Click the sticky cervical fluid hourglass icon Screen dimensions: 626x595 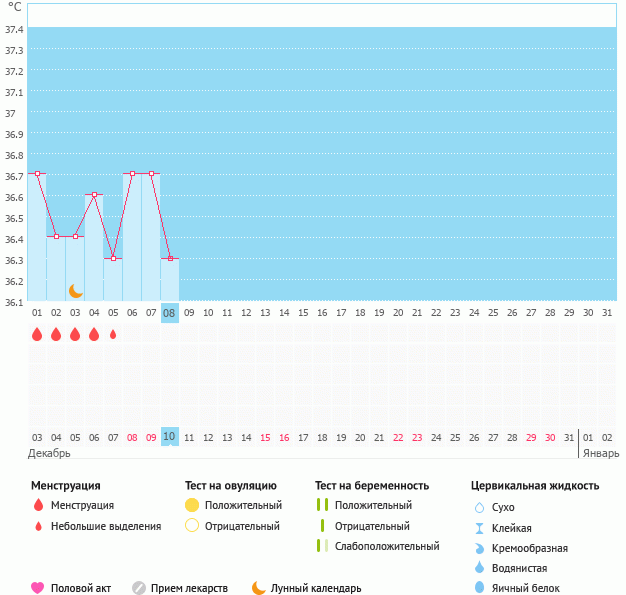[x=479, y=528]
